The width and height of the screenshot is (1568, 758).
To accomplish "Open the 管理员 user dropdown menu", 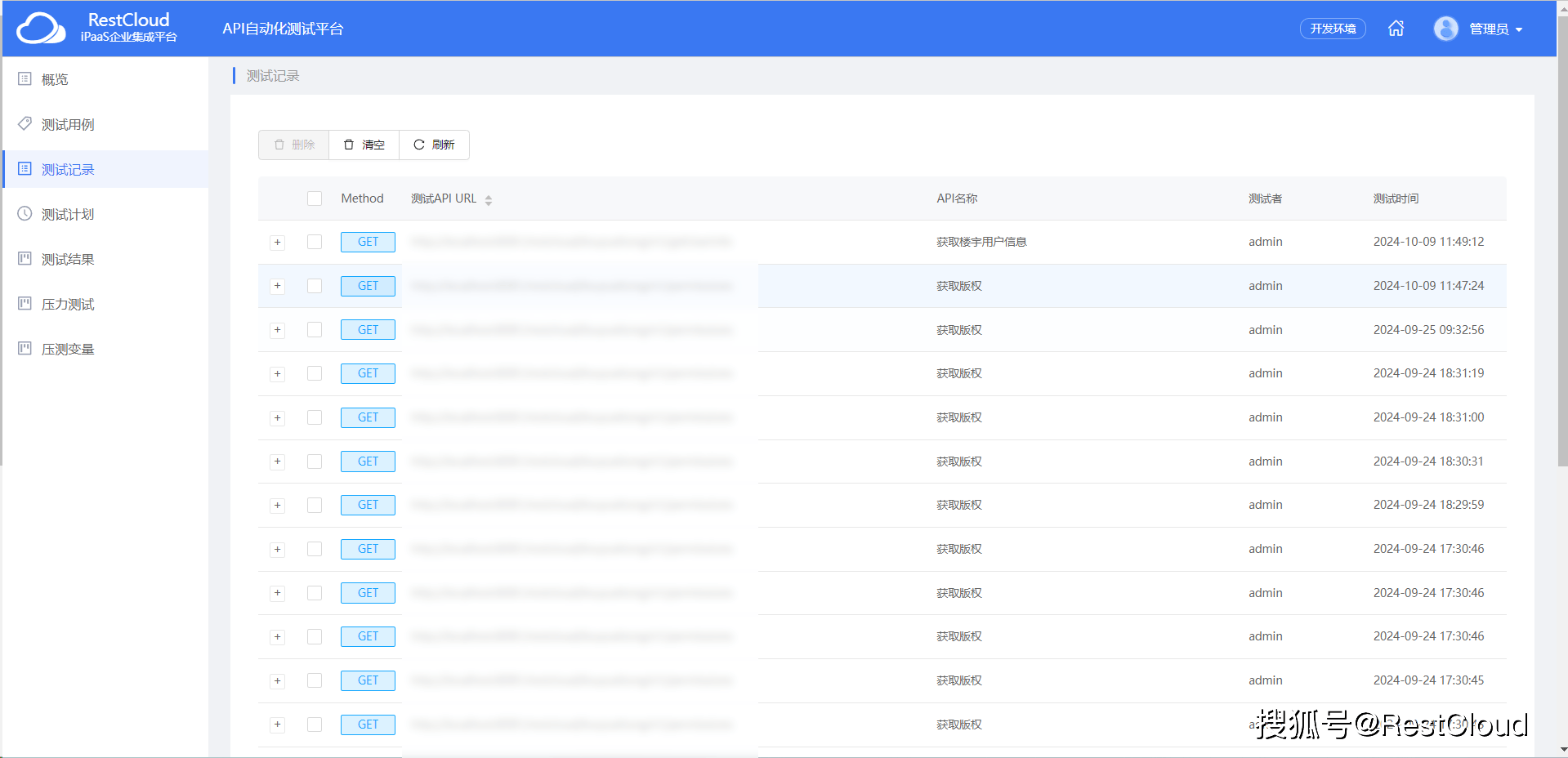I will (x=1495, y=29).
